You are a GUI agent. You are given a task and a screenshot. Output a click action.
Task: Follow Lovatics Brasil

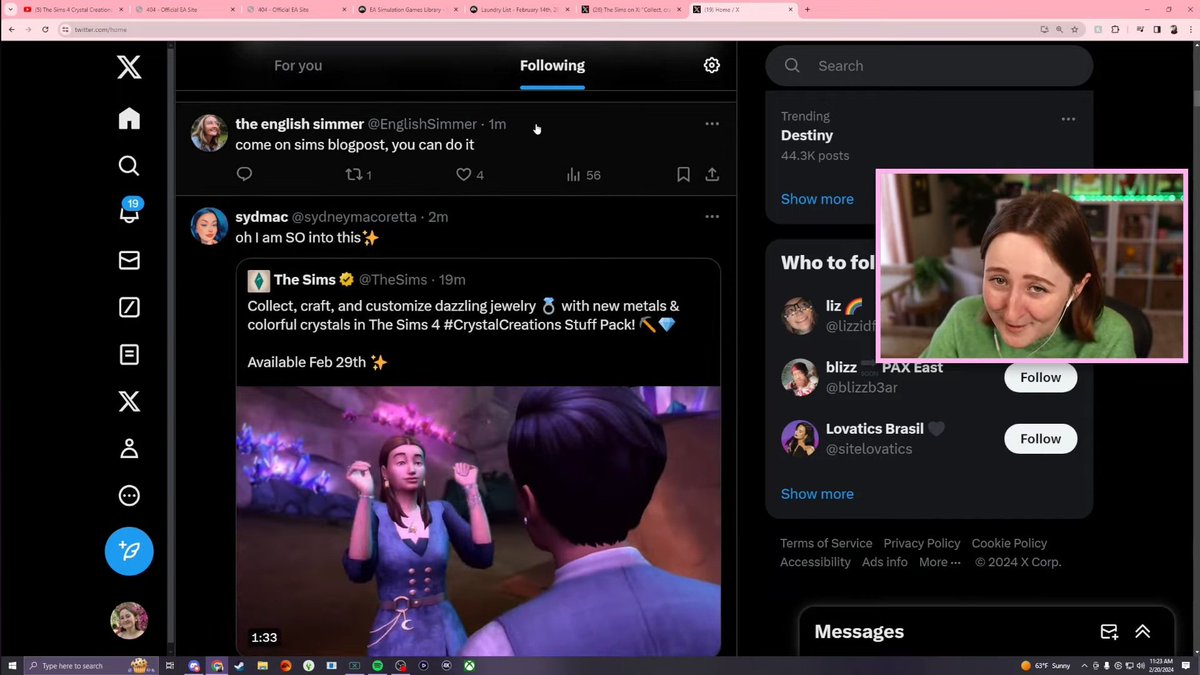[x=1040, y=439]
